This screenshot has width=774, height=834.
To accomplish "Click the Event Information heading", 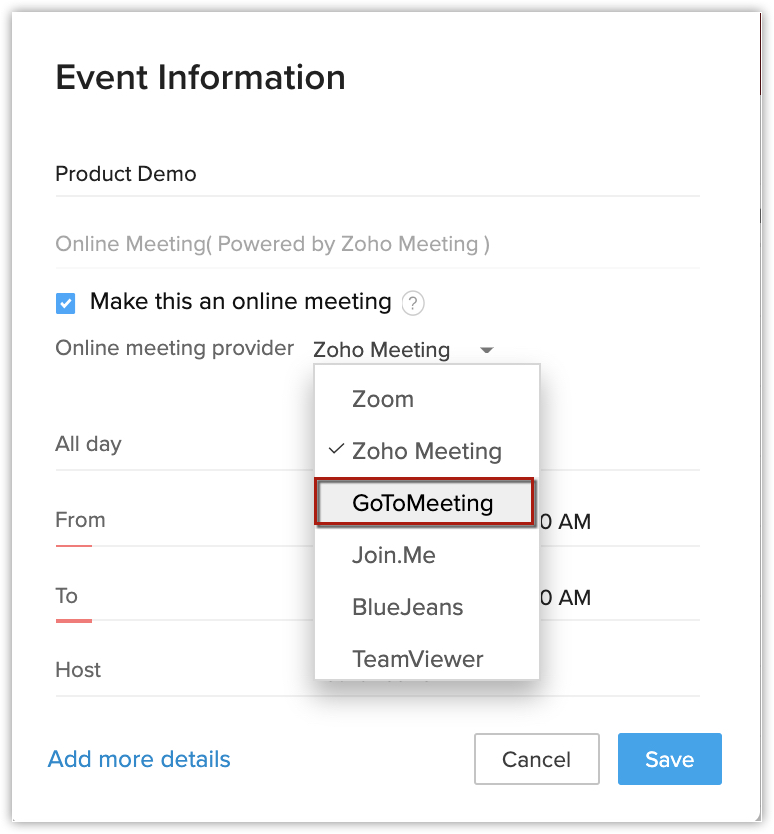I will click(x=201, y=78).
